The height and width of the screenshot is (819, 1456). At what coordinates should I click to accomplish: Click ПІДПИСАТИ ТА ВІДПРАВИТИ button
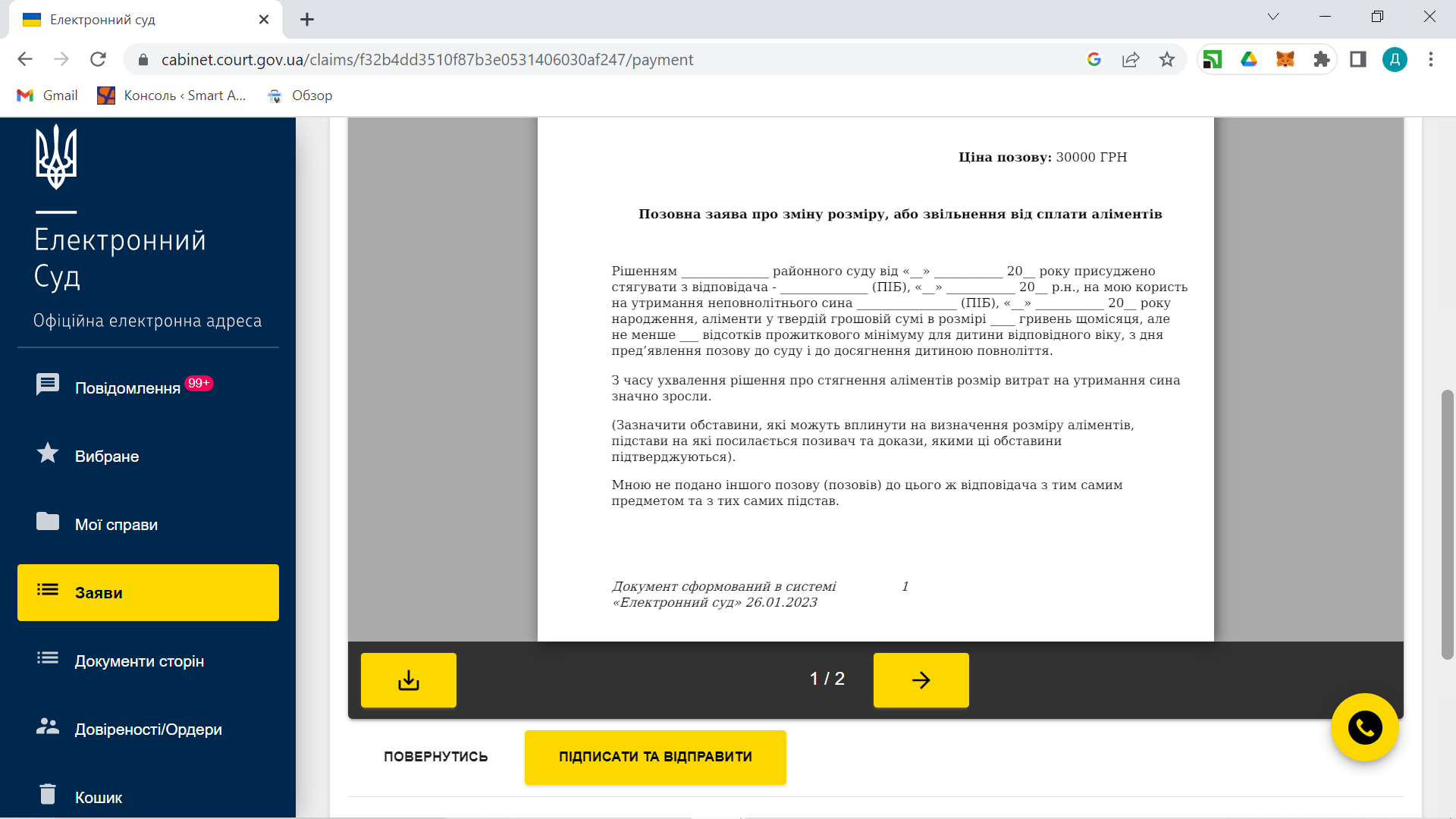tap(655, 757)
